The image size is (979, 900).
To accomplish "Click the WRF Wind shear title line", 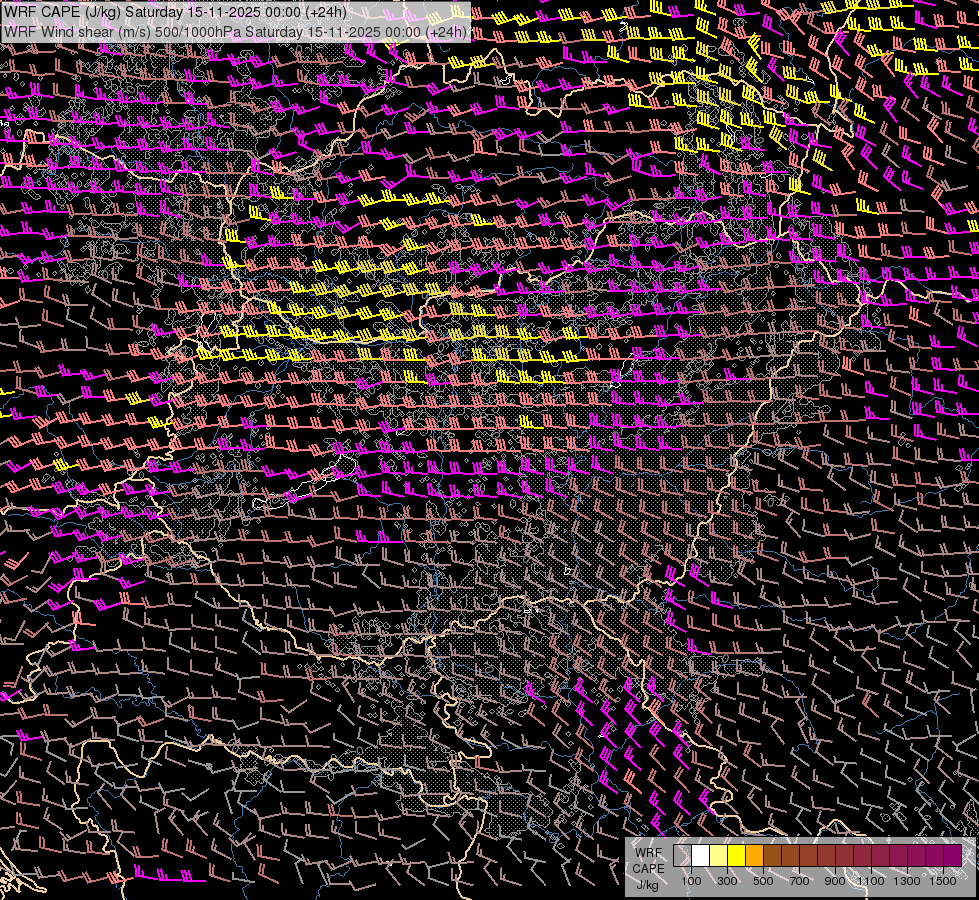I will (235, 31).
